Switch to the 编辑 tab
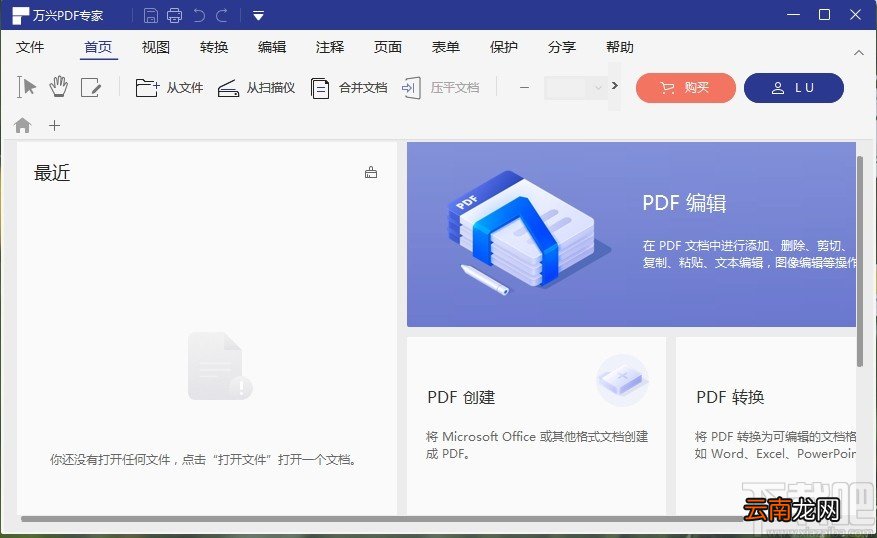 272,47
